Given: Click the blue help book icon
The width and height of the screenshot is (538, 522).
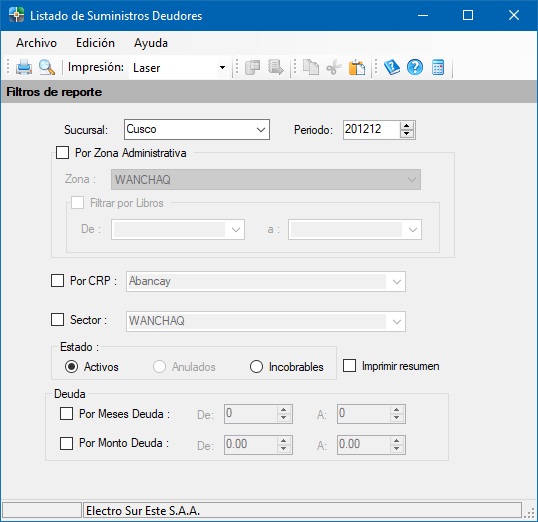Looking at the screenshot, I should click(392, 67).
